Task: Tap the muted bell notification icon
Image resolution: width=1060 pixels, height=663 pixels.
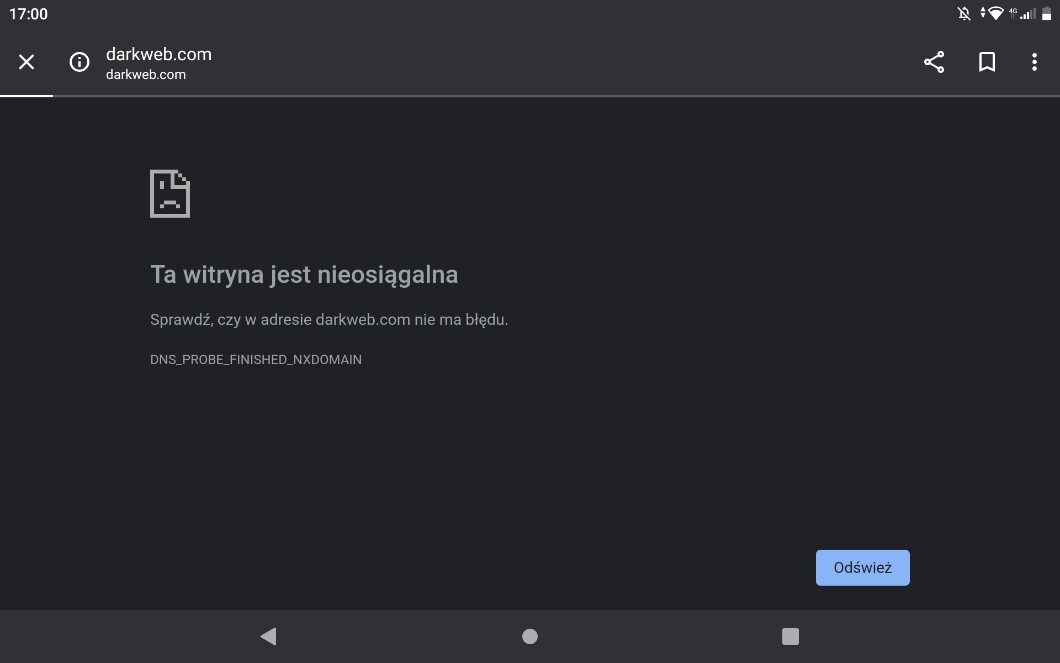Action: pos(964,14)
